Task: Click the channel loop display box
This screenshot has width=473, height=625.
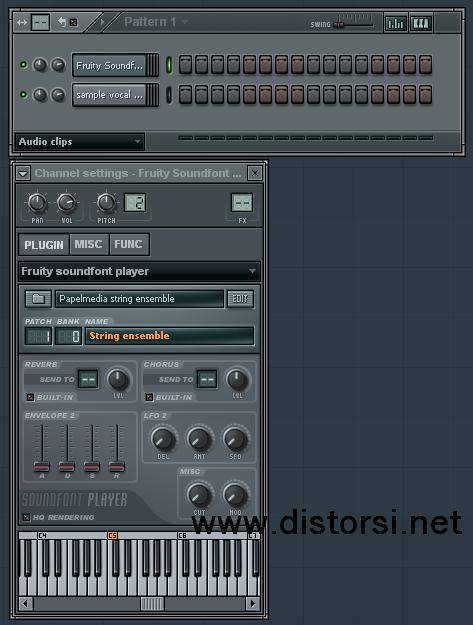Action: pos(41,22)
